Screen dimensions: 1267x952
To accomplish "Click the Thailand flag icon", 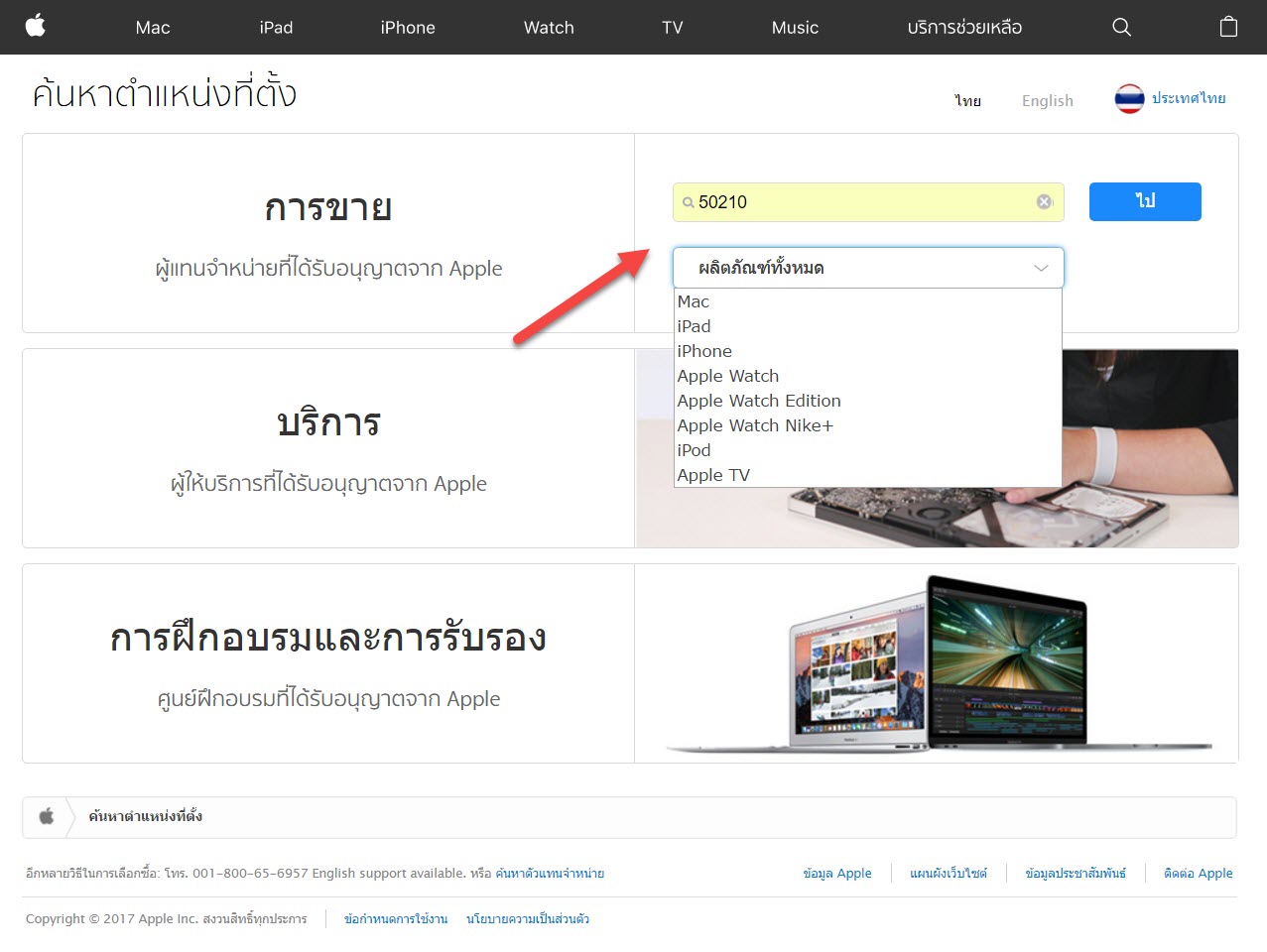I will (1129, 99).
